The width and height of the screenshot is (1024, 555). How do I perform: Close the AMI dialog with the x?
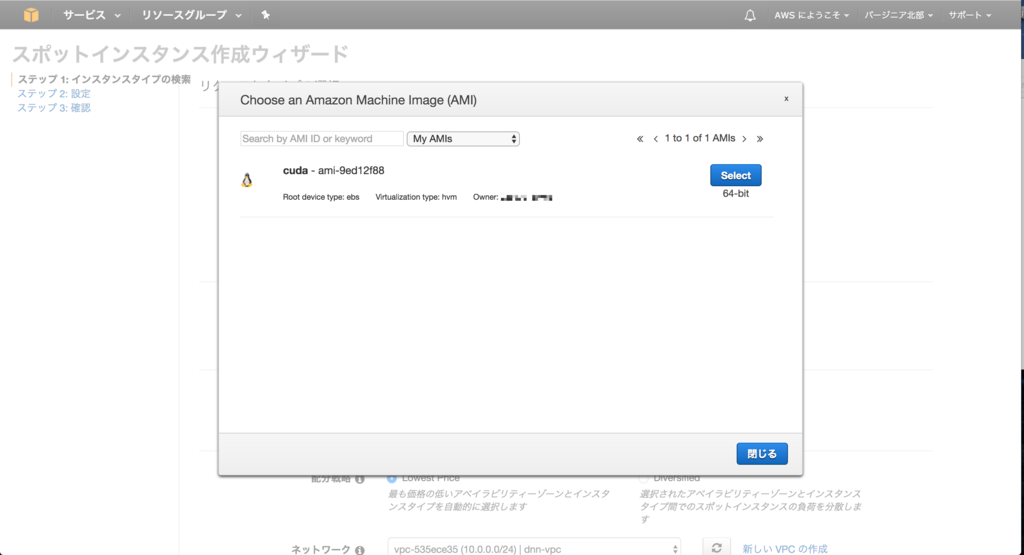pos(786,99)
